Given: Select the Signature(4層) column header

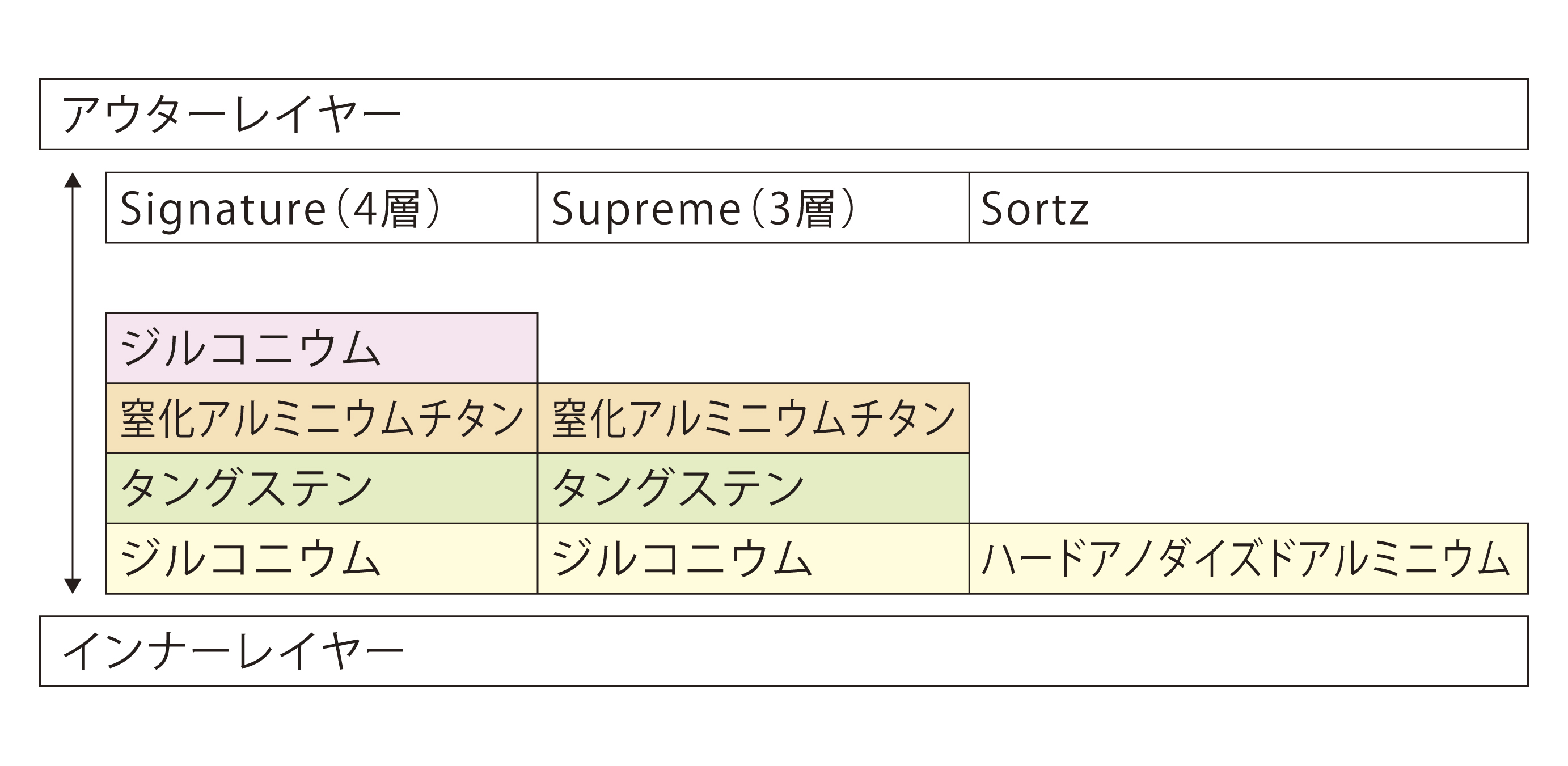Looking at the screenshot, I should (x=322, y=208).
